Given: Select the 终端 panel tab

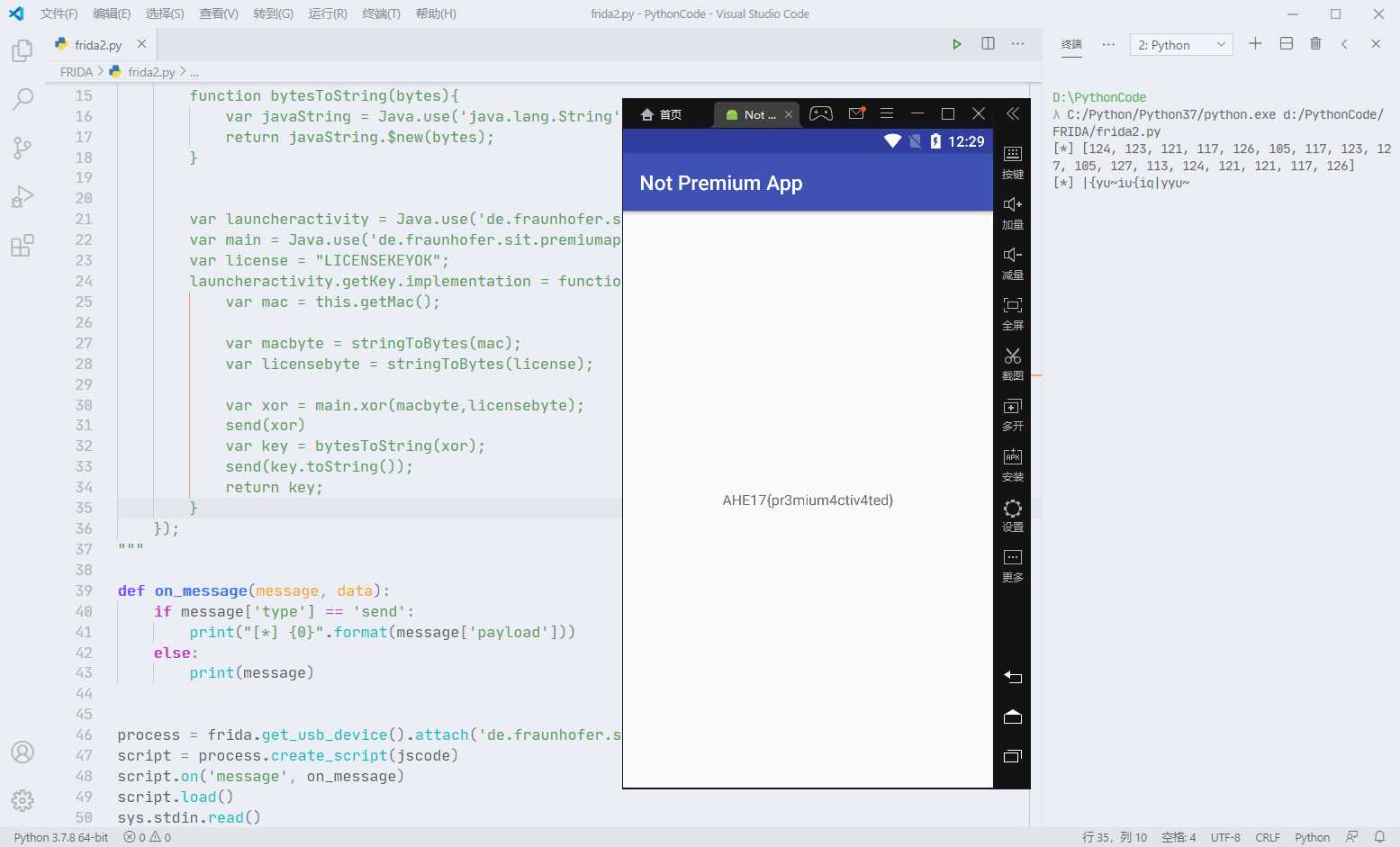Looking at the screenshot, I should pos(1071,44).
